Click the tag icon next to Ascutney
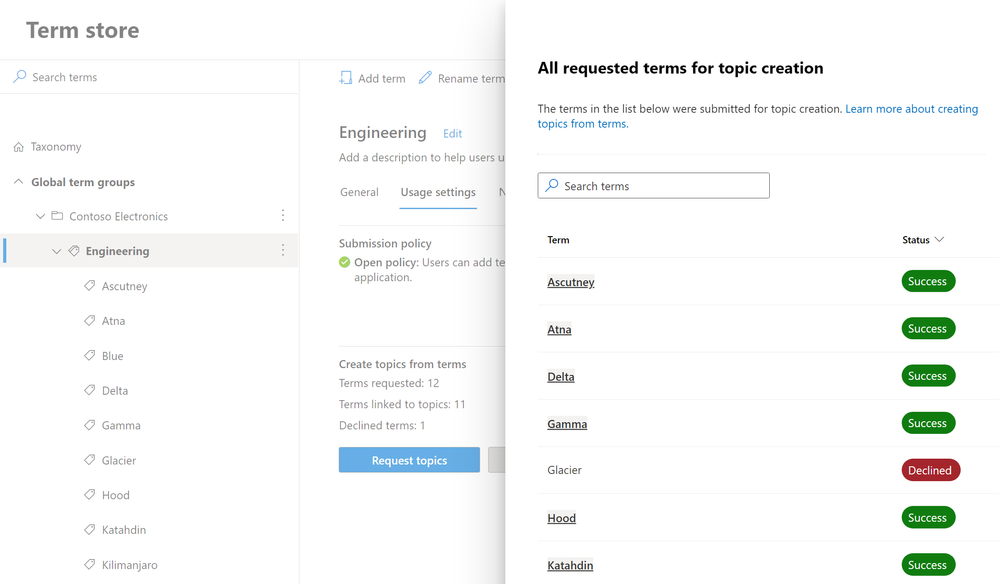 pos(89,286)
